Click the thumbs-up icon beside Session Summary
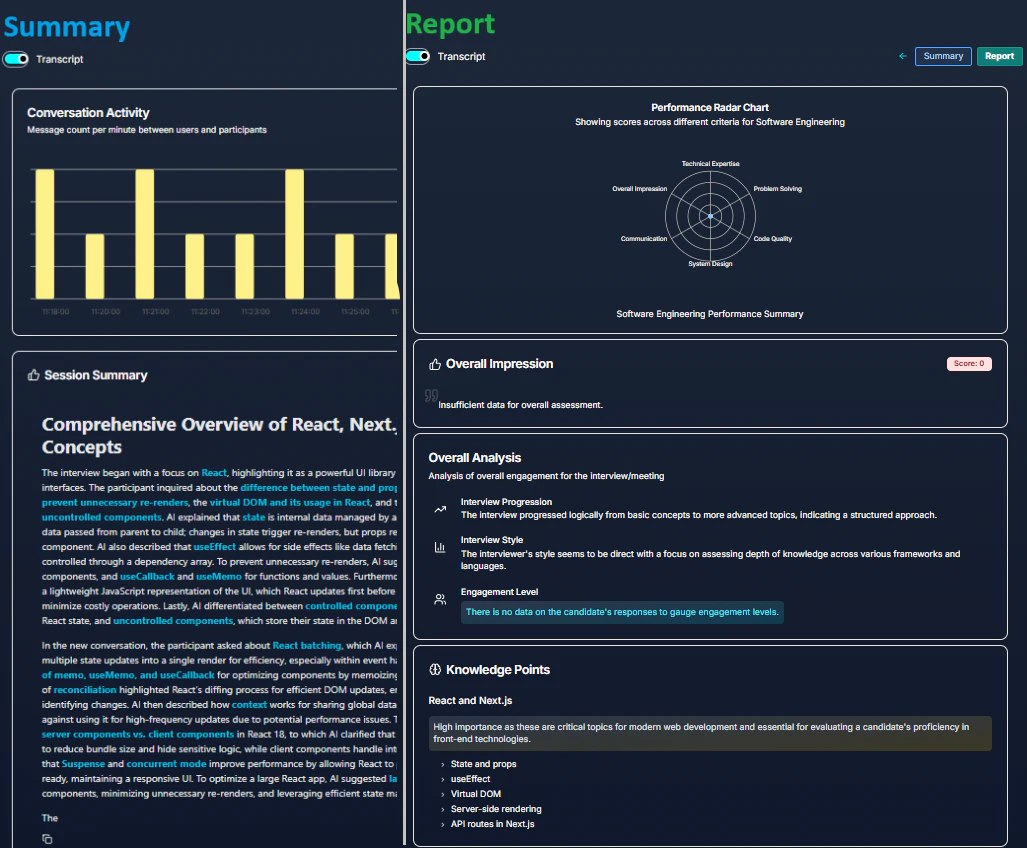This screenshot has height=848, width=1027. (x=34, y=375)
